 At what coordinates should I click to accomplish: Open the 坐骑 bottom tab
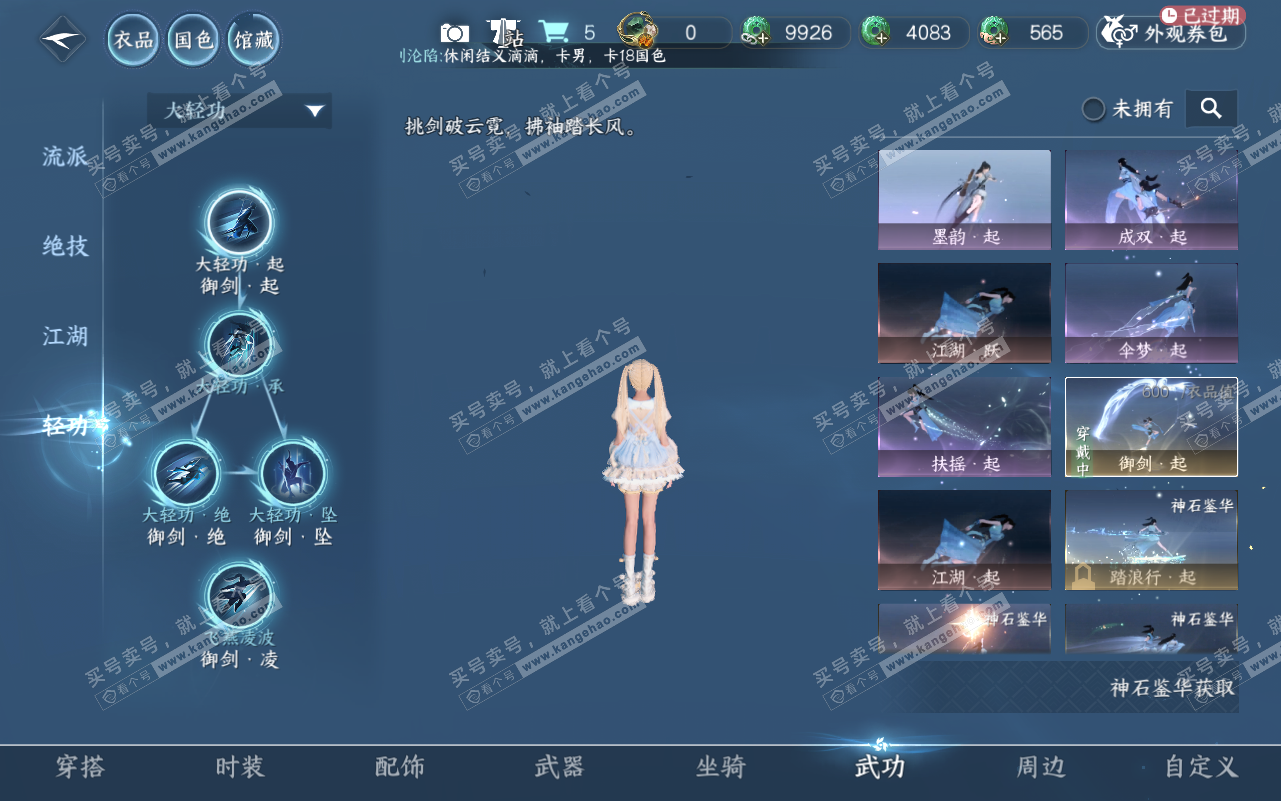(x=721, y=768)
